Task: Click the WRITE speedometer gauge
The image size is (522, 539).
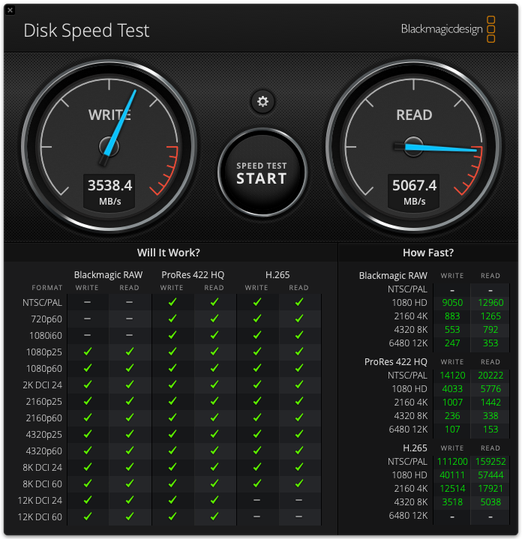Action: (109, 147)
